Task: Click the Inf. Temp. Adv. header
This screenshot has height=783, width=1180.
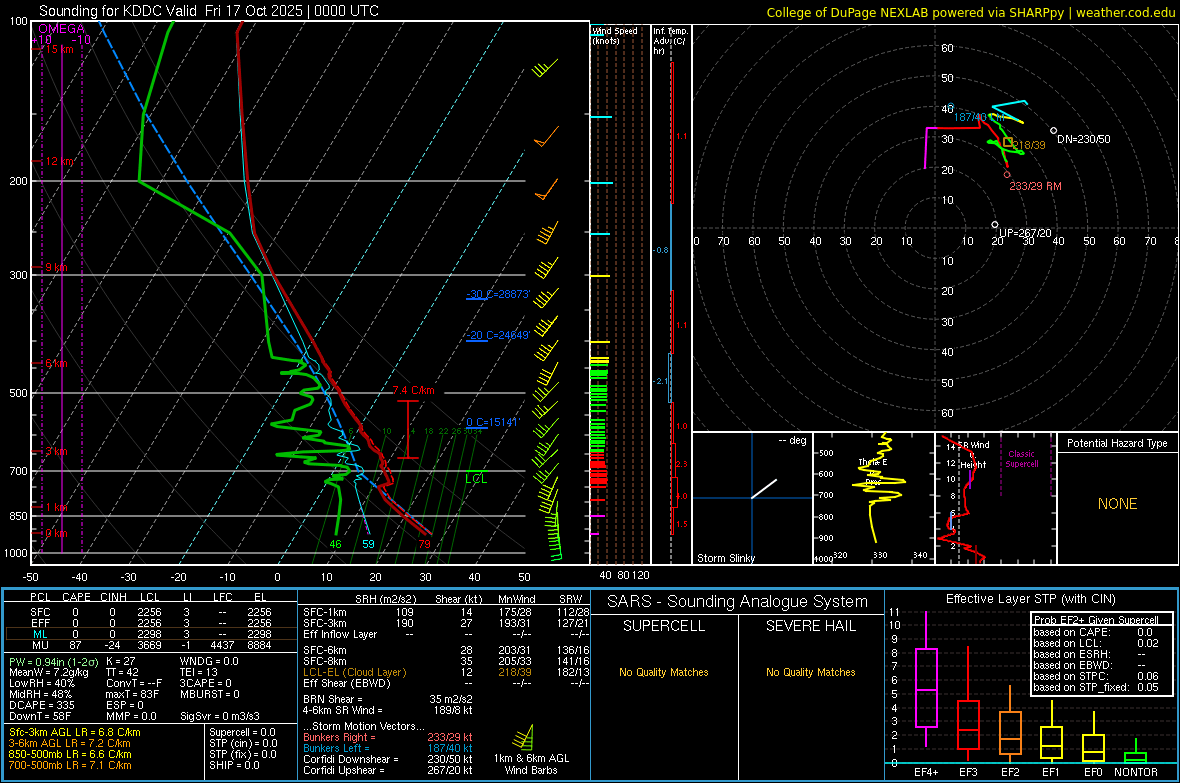Action: point(670,41)
